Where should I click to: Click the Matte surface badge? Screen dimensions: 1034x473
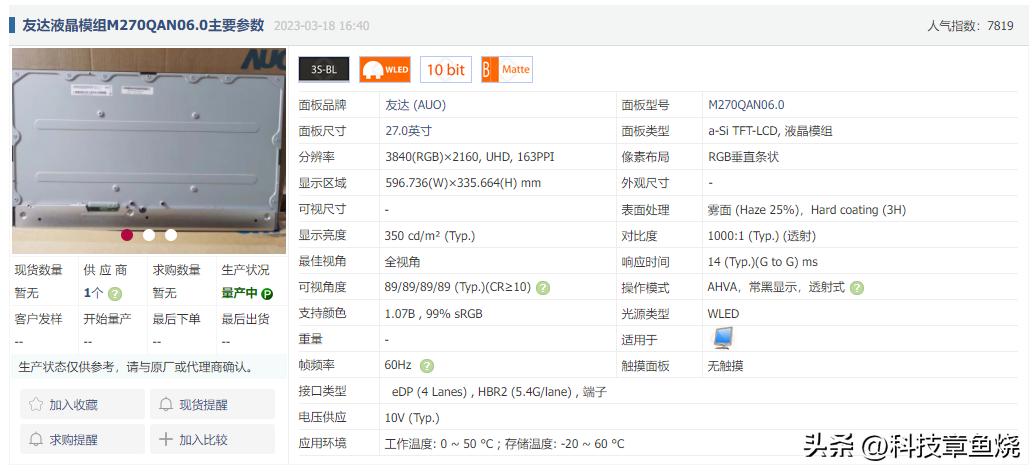point(506,69)
